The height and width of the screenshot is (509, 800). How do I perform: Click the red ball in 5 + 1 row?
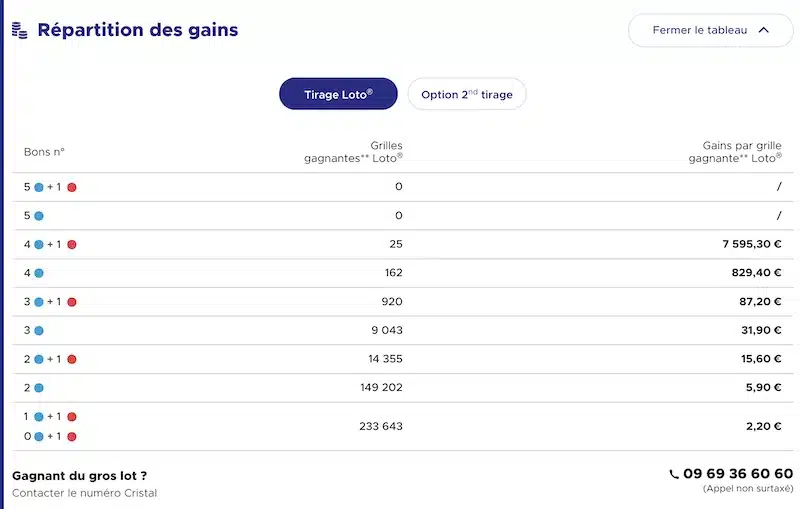click(72, 187)
